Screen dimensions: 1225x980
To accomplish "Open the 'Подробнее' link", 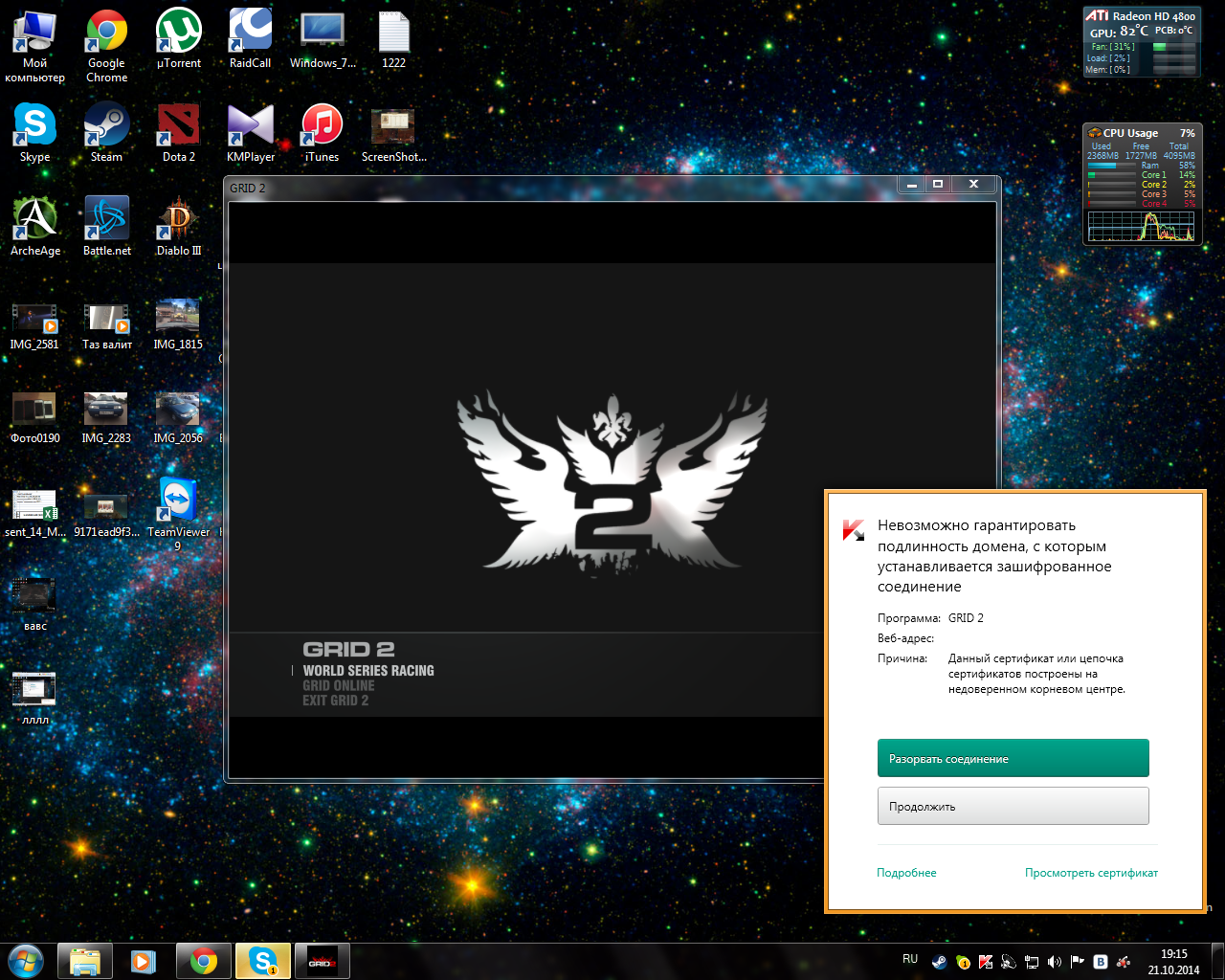I will (906, 873).
